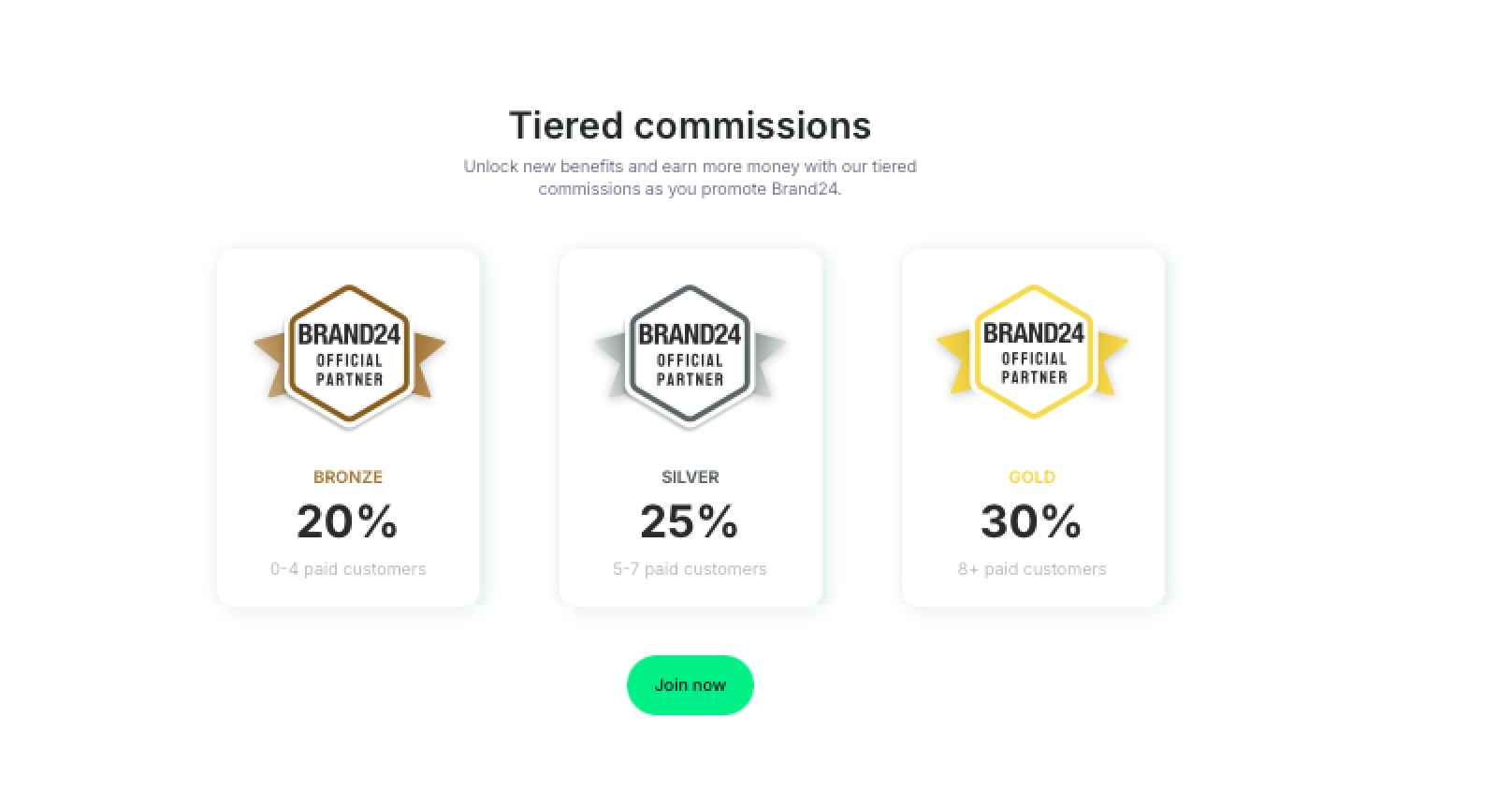Select the BRONZE tier label

coord(348,477)
